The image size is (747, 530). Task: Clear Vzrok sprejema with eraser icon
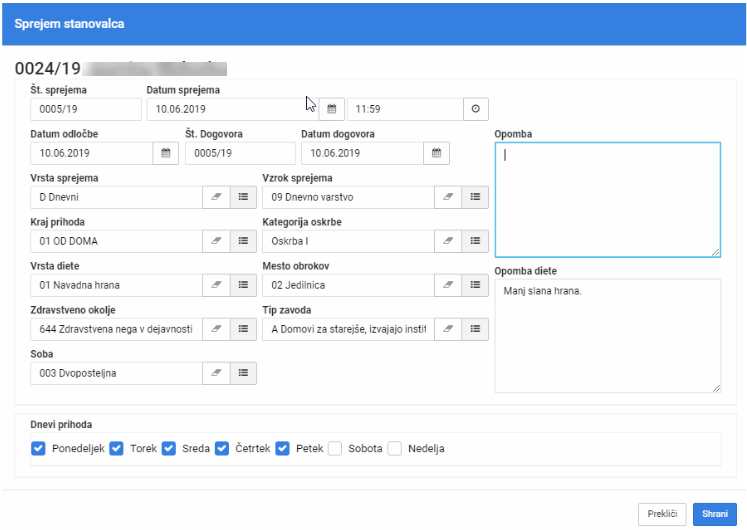point(448,197)
